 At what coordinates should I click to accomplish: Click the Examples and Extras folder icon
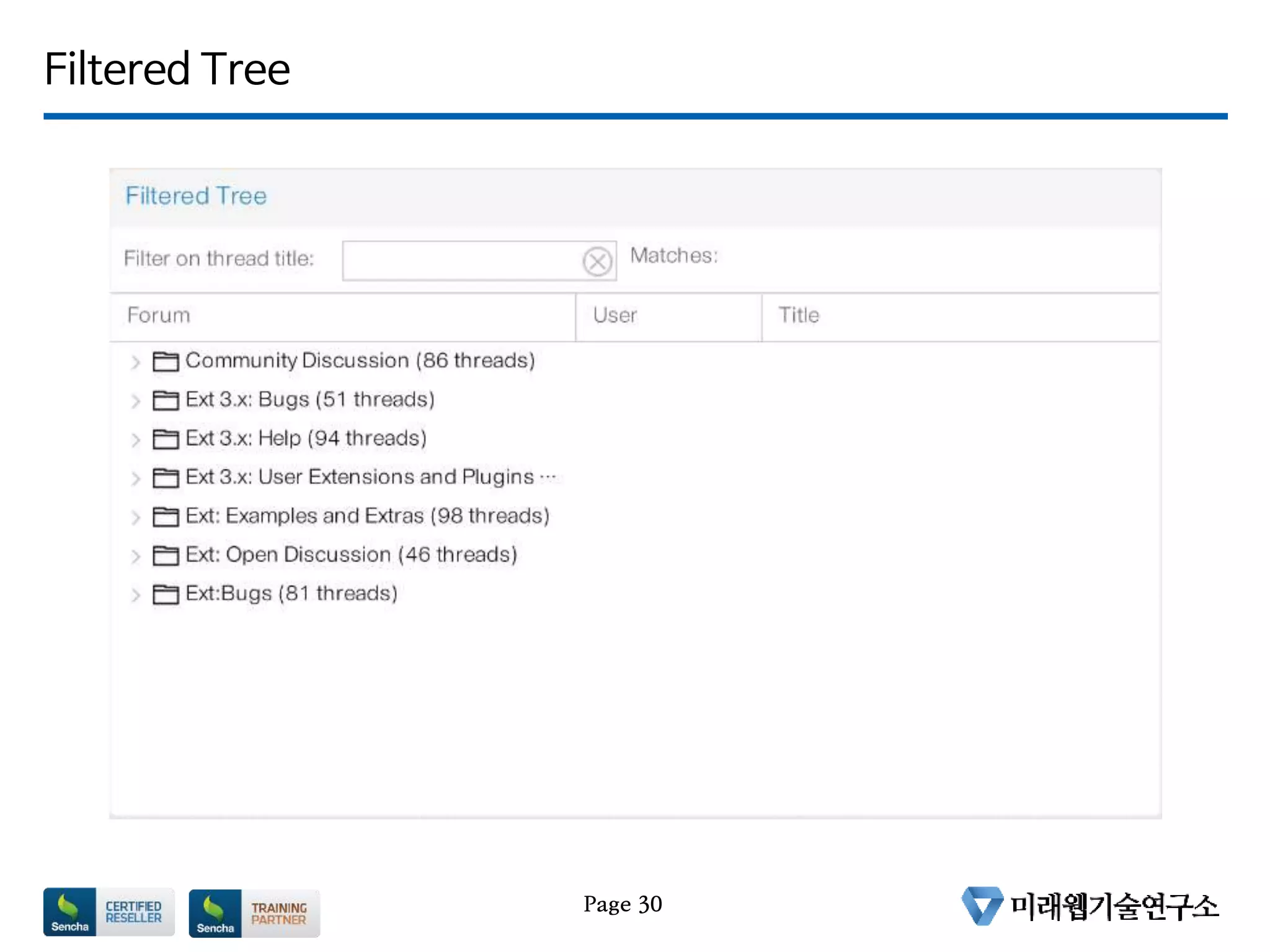[x=166, y=516]
